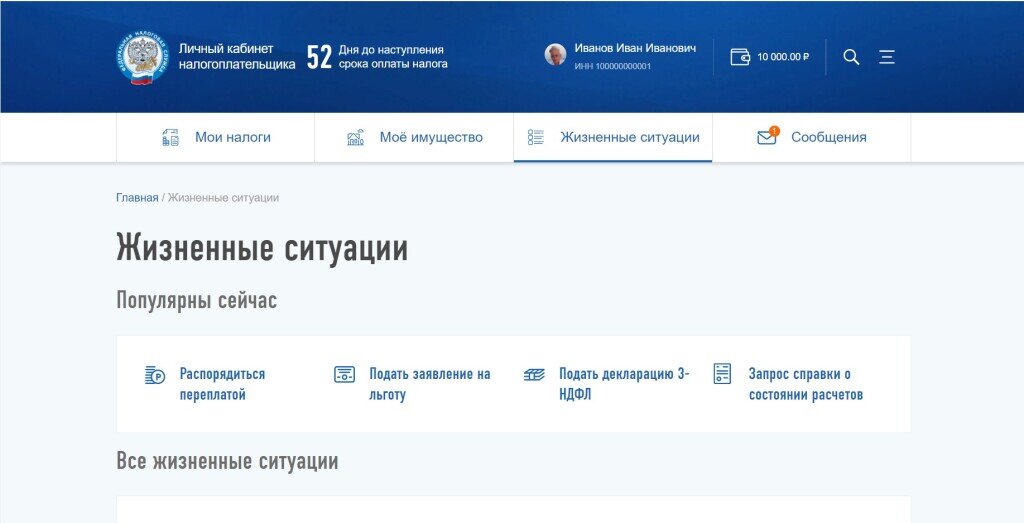Viewport: 1024px width, 523px height.
Task: Click the Подать заявление на льготу card icon
Action: pos(345,374)
